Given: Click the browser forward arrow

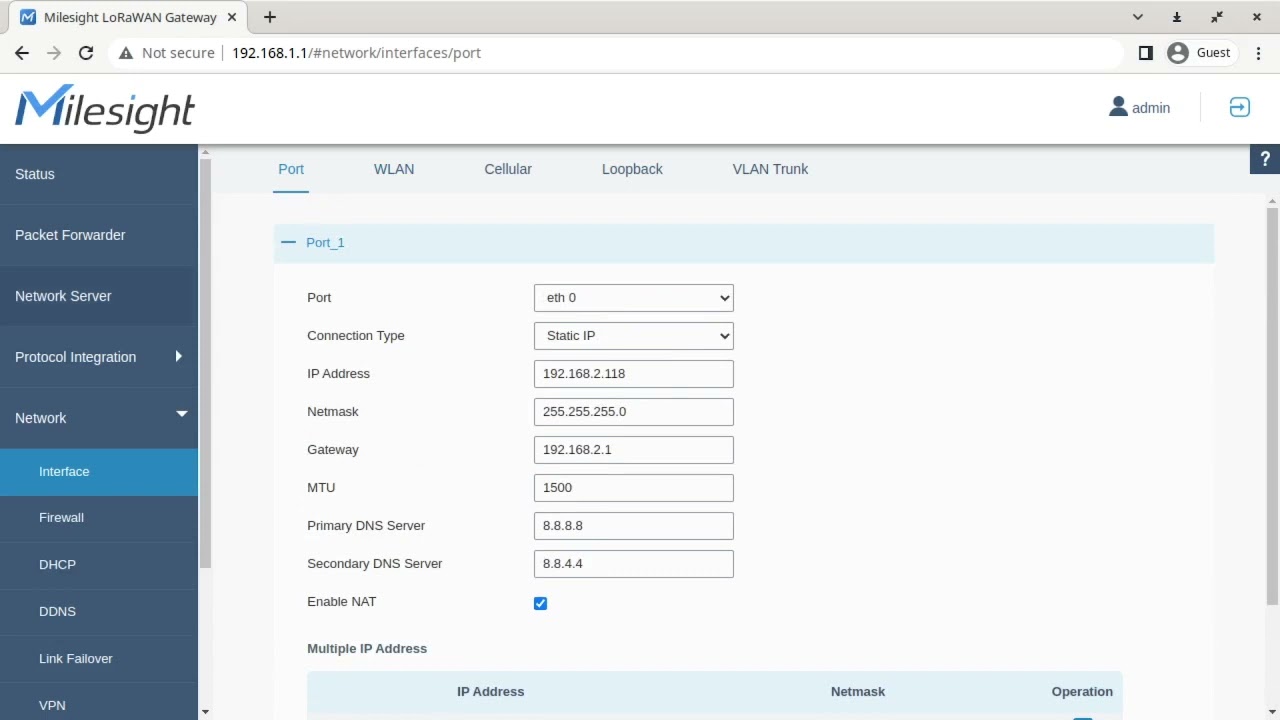Looking at the screenshot, I should [54, 53].
